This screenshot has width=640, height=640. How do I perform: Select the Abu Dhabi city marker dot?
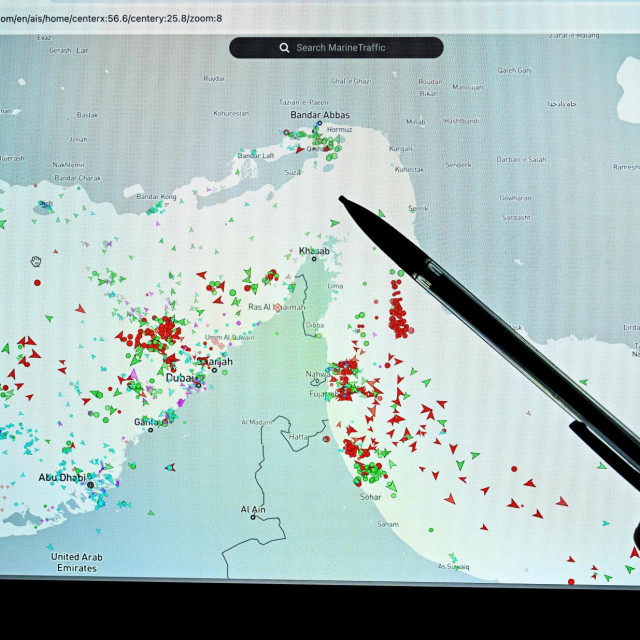[91, 485]
